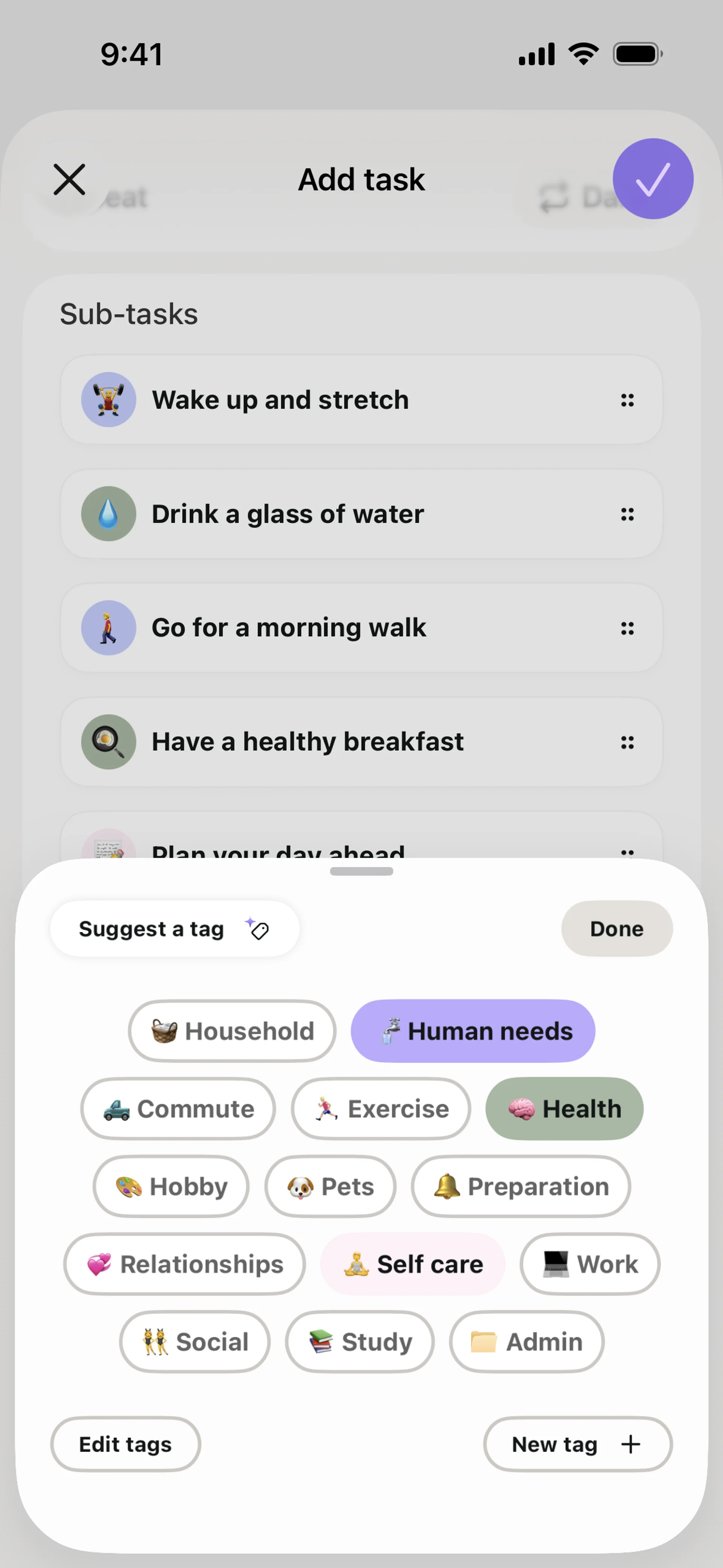Screen dimensions: 723x1568
Task: Tap drag handle for Go for a morning walk
Action: 627,628
